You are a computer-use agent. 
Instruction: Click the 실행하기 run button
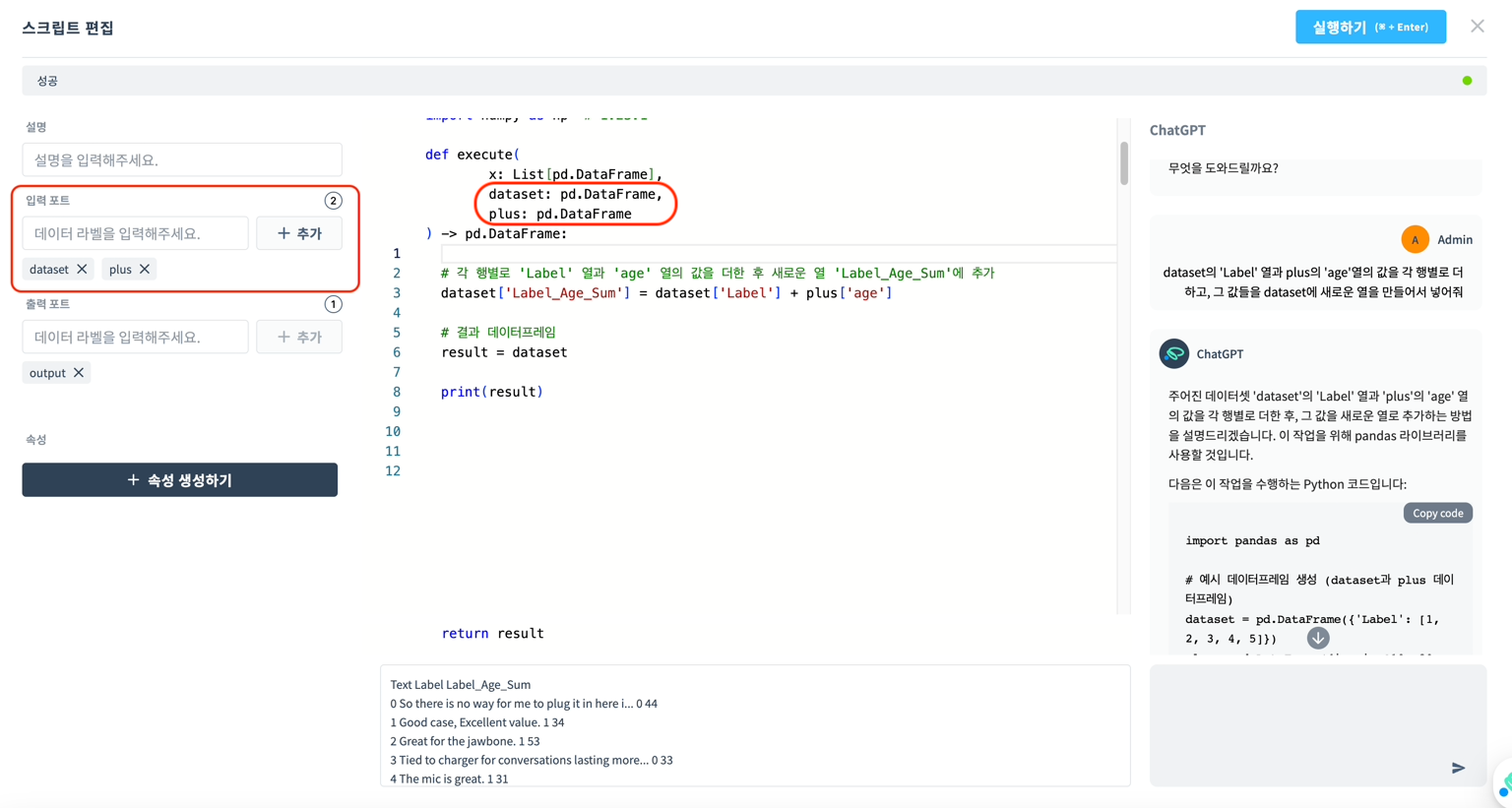(x=1369, y=28)
